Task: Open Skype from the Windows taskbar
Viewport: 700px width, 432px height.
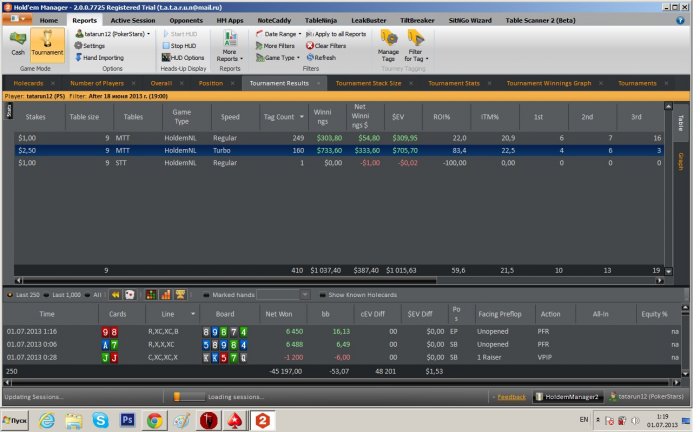Action: tap(100, 420)
